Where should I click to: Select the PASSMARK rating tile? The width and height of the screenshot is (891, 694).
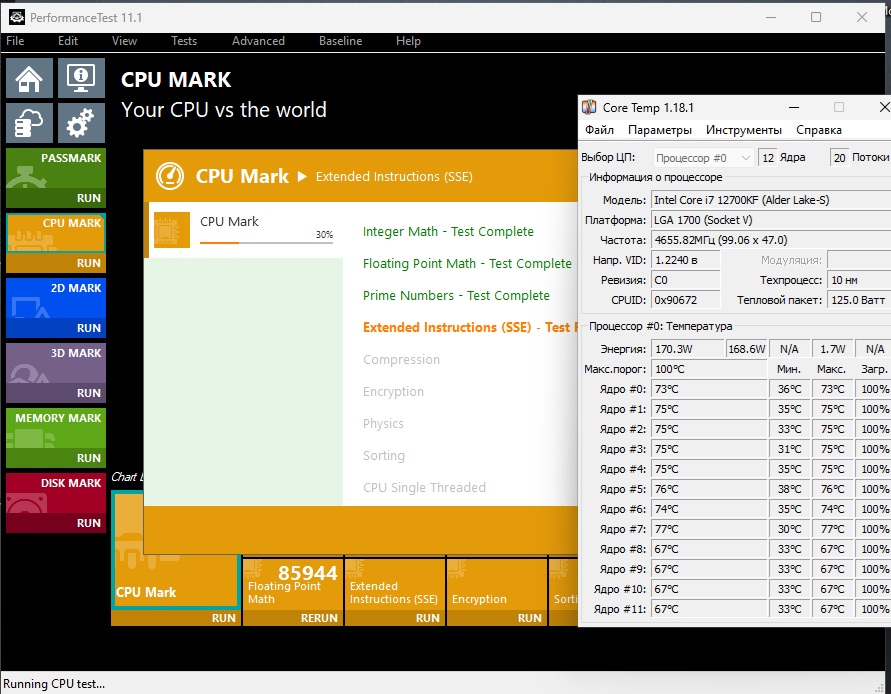tap(55, 170)
